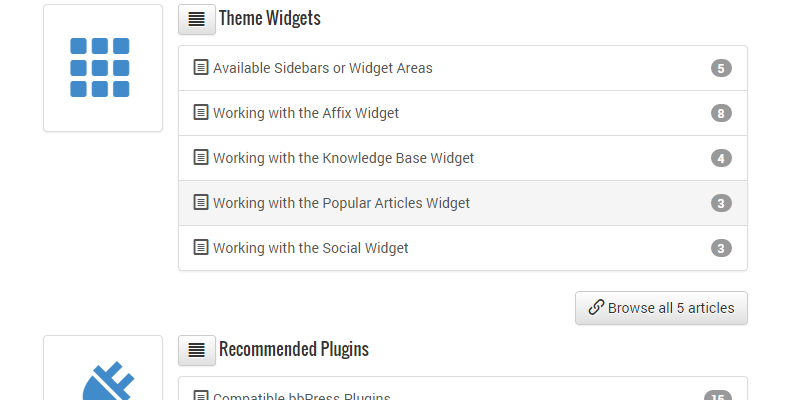The height and width of the screenshot is (400, 800).
Task: Click the document icon beside Affix Widget
Action: click(x=201, y=113)
